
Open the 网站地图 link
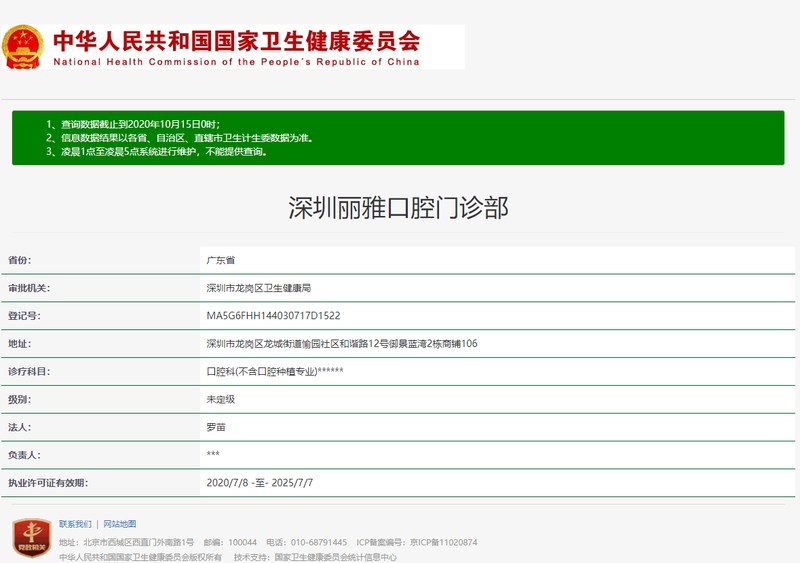[120, 524]
